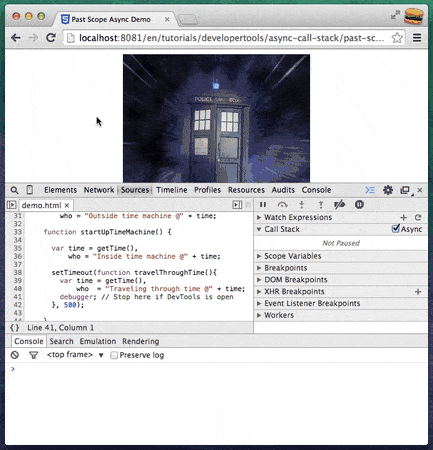Click the fullscreen arrows icon

coord(395,15)
